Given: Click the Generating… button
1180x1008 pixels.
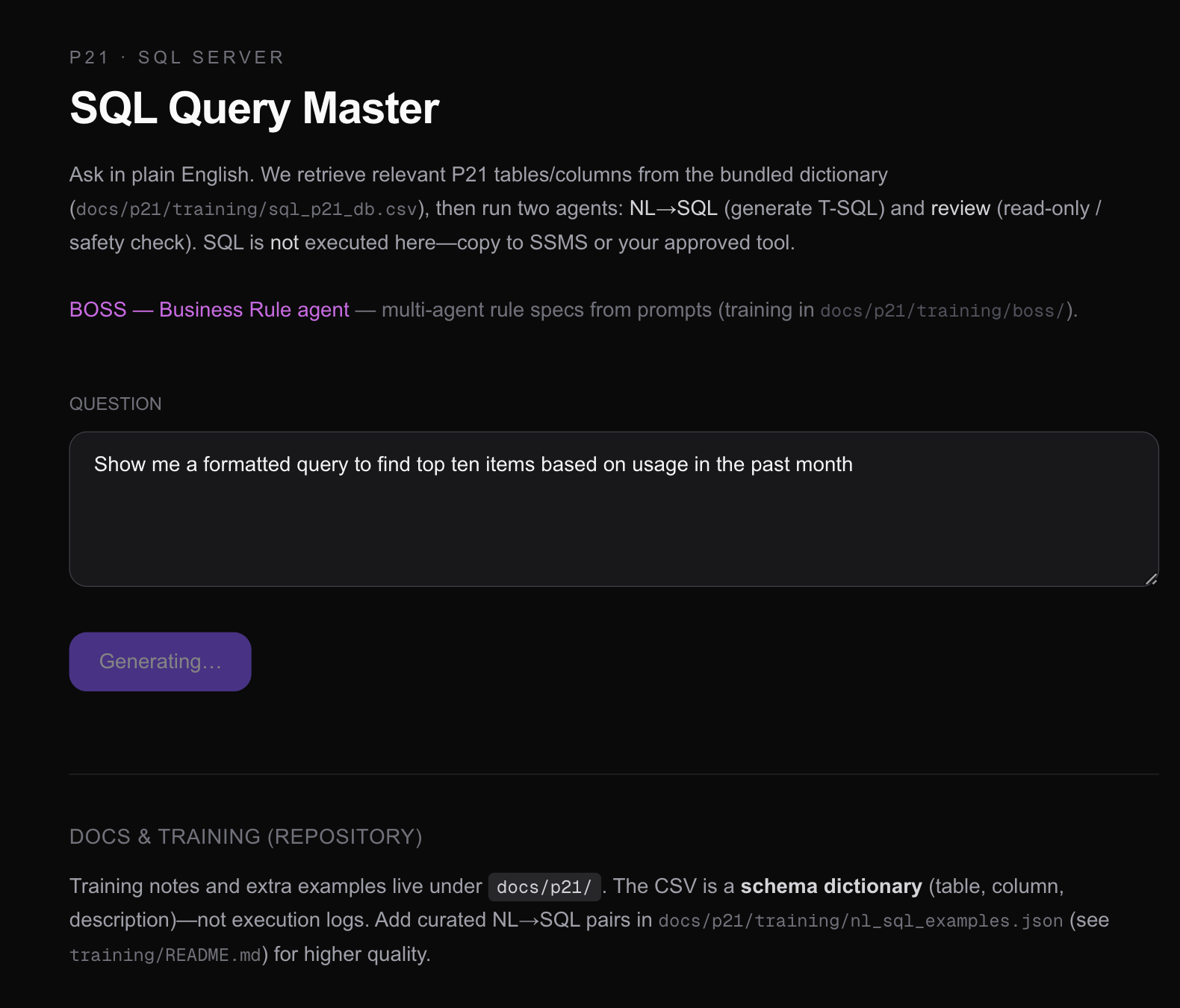Looking at the screenshot, I should point(161,662).
